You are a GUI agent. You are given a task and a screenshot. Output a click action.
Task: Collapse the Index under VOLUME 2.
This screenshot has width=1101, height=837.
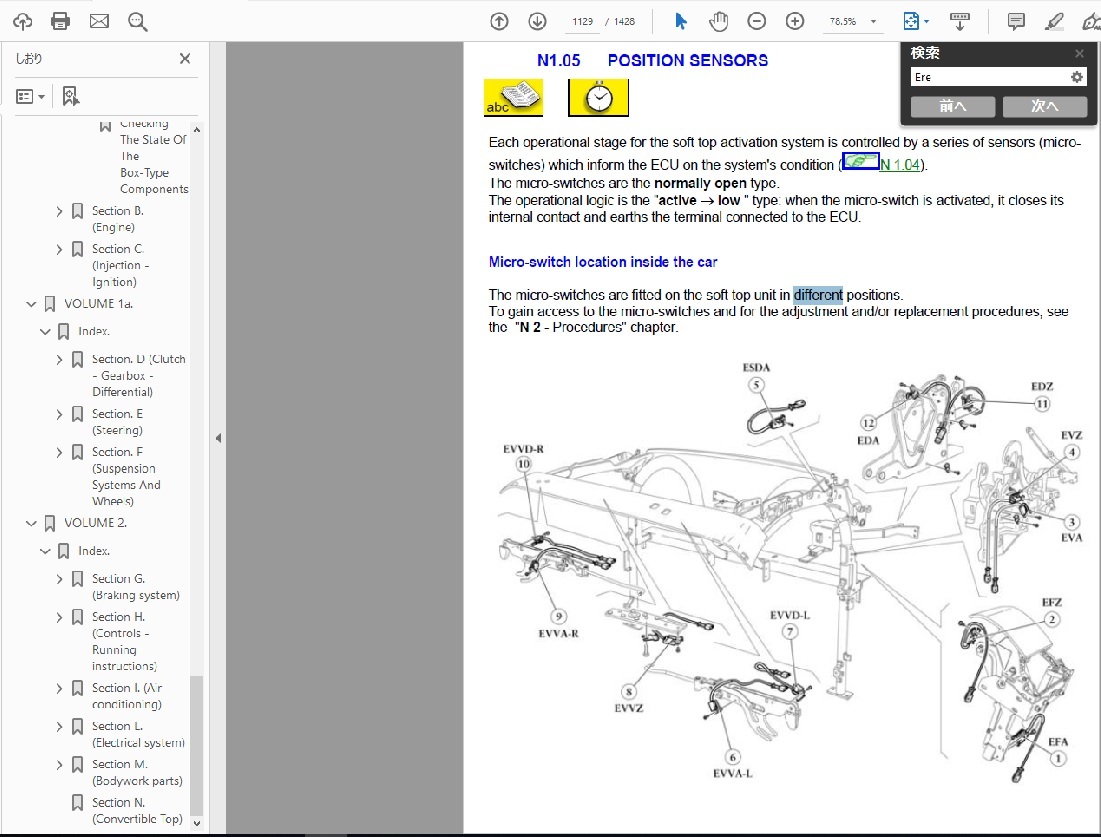point(45,551)
